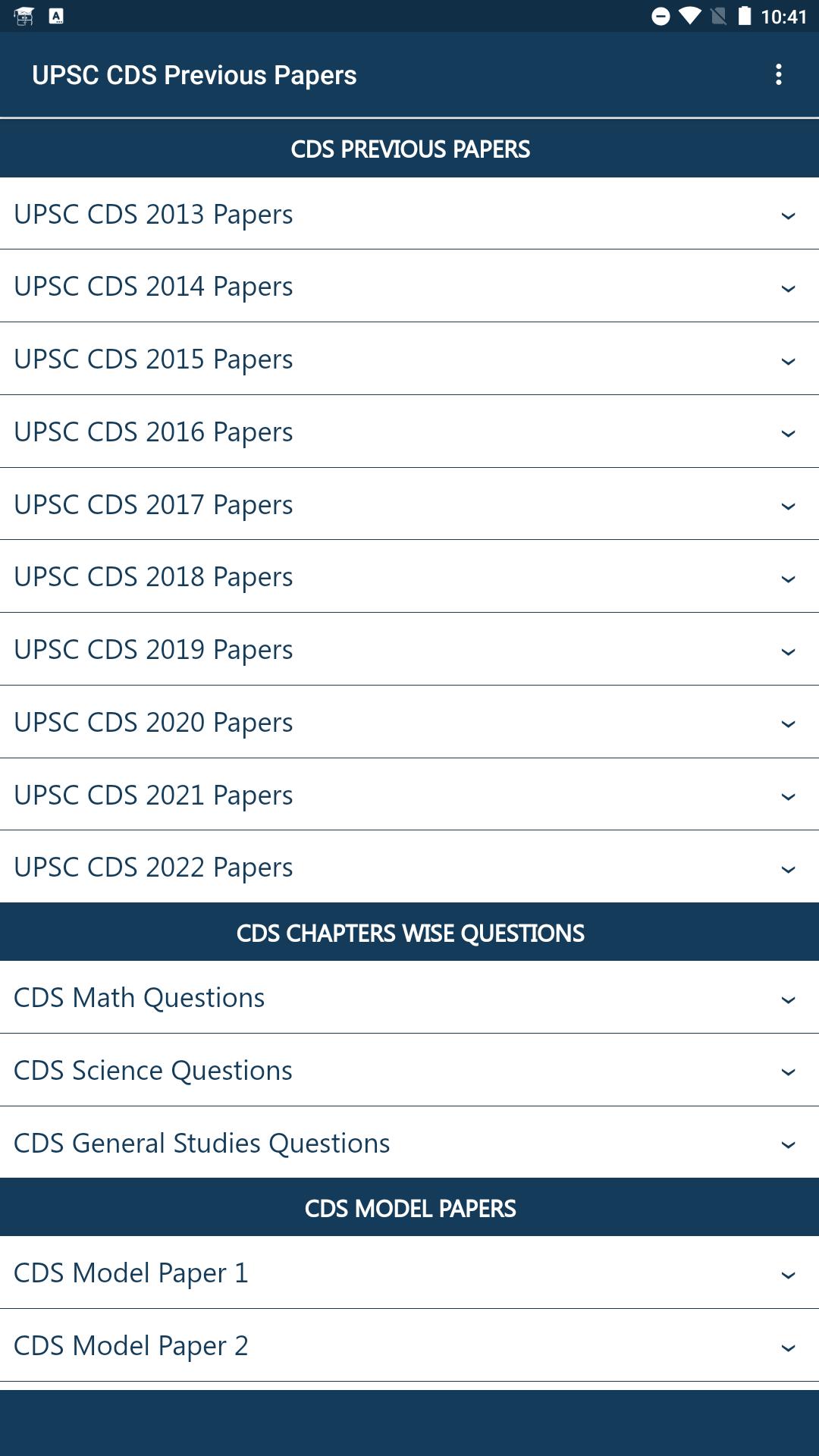The height and width of the screenshot is (1456, 819).
Task: Tap the CDS CHAPTERS WISE QUESTIONS header
Action: (x=409, y=932)
